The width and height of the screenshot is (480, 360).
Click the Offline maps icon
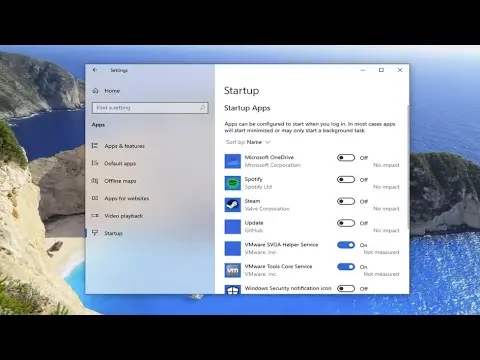coord(95,181)
